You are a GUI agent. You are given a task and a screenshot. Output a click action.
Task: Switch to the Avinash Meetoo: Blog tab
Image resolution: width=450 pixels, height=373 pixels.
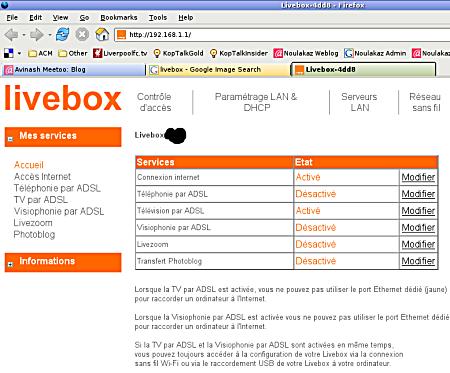74,70
